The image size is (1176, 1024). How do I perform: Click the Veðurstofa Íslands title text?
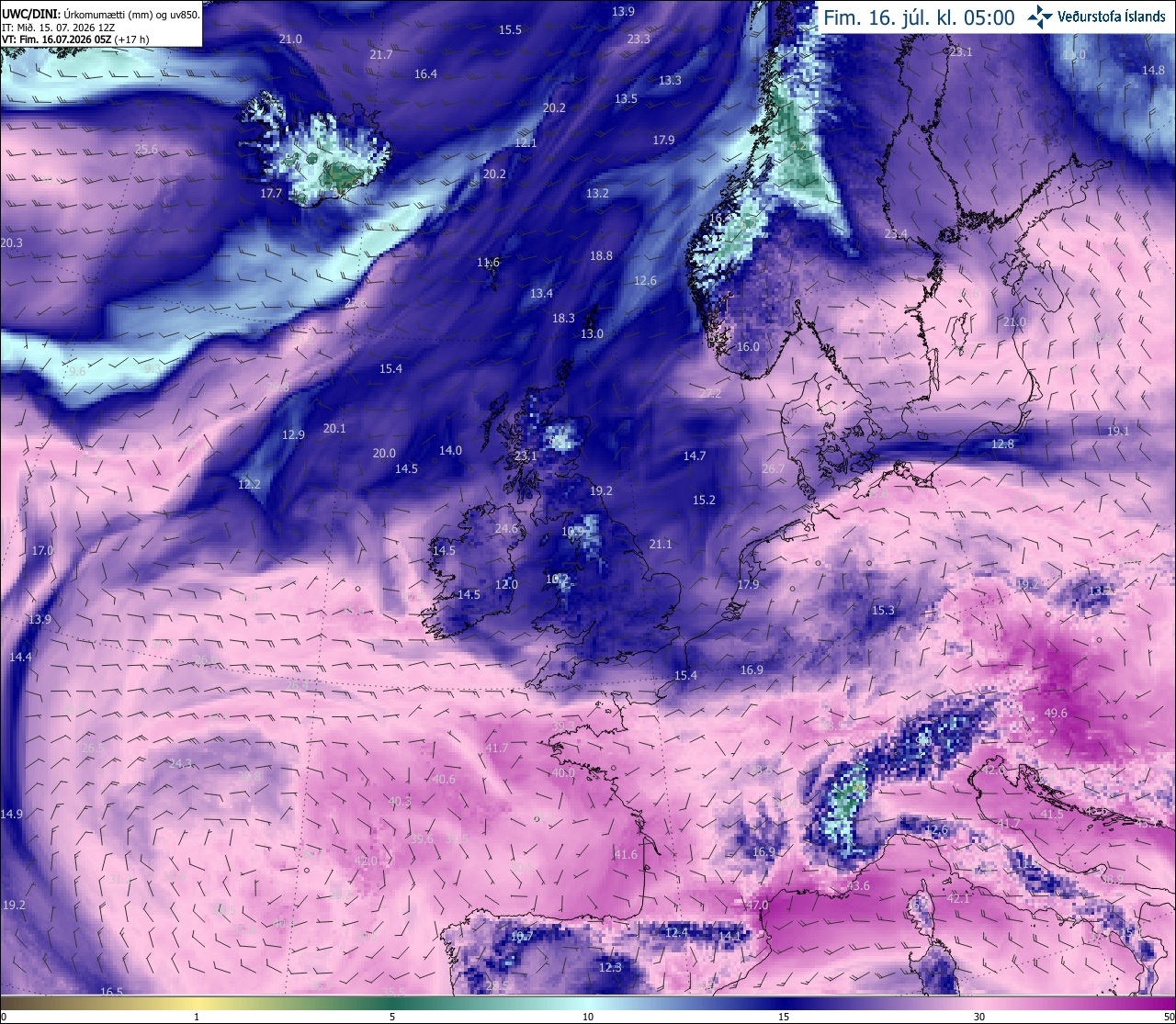click(x=1112, y=17)
